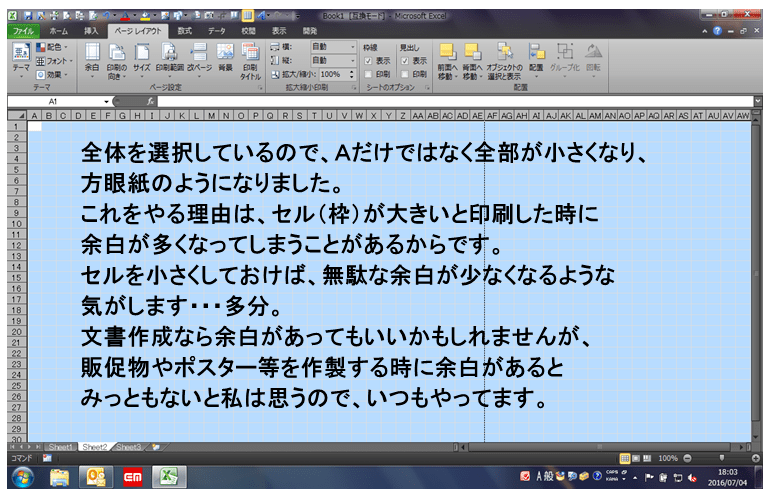Open the サイズ (Paper Size) menu
772x496 pixels.
(142, 59)
